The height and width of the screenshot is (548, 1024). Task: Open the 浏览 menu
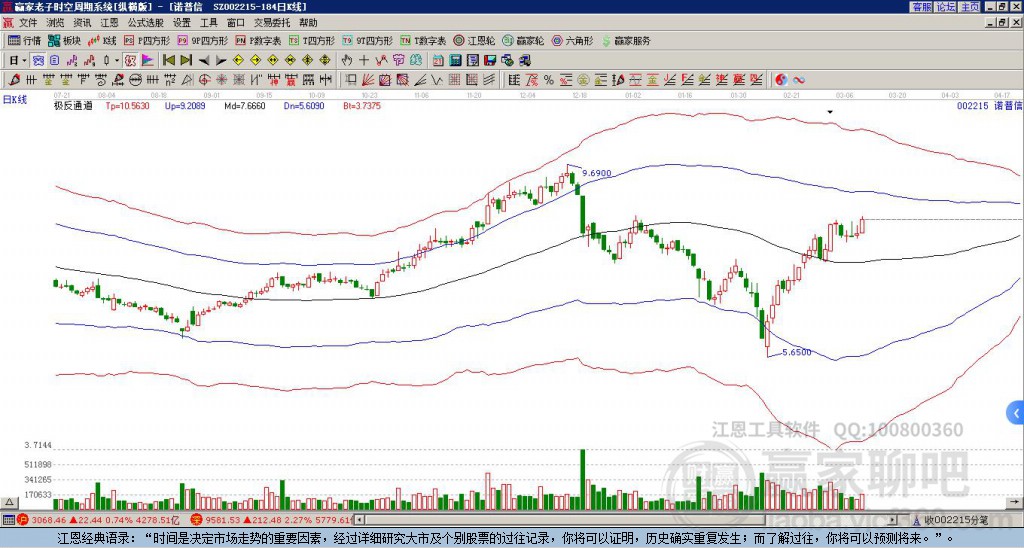click(x=56, y=23)
